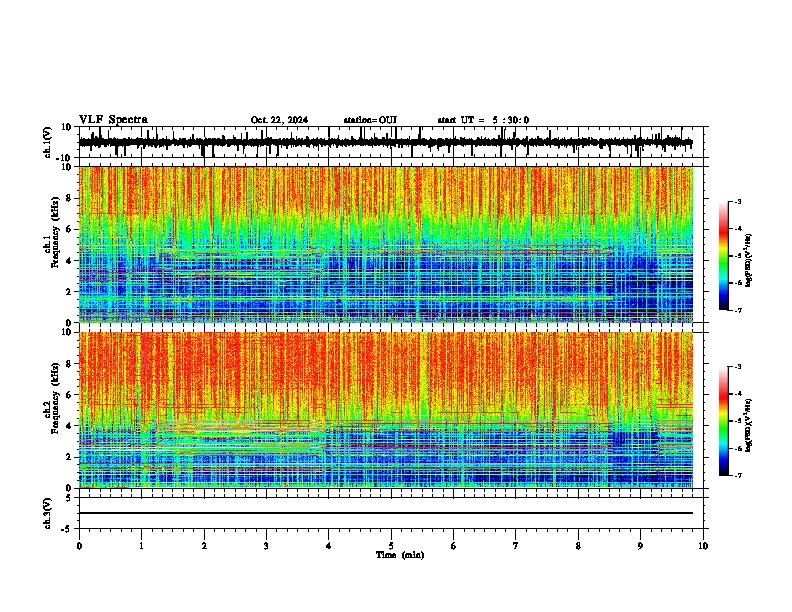792x612 pixels.
Task: Click the "-3" label on ch.1 color bar
Action: click(737, 202)
